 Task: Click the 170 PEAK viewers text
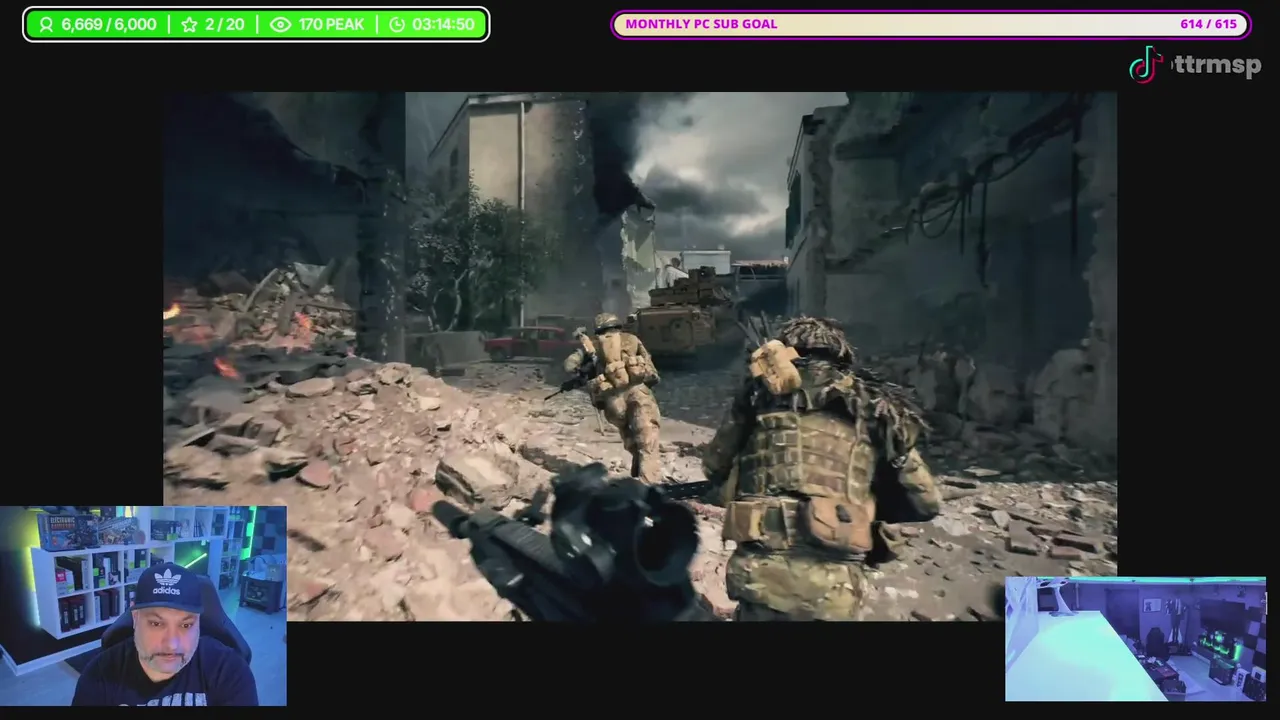[x=331, y=25]
